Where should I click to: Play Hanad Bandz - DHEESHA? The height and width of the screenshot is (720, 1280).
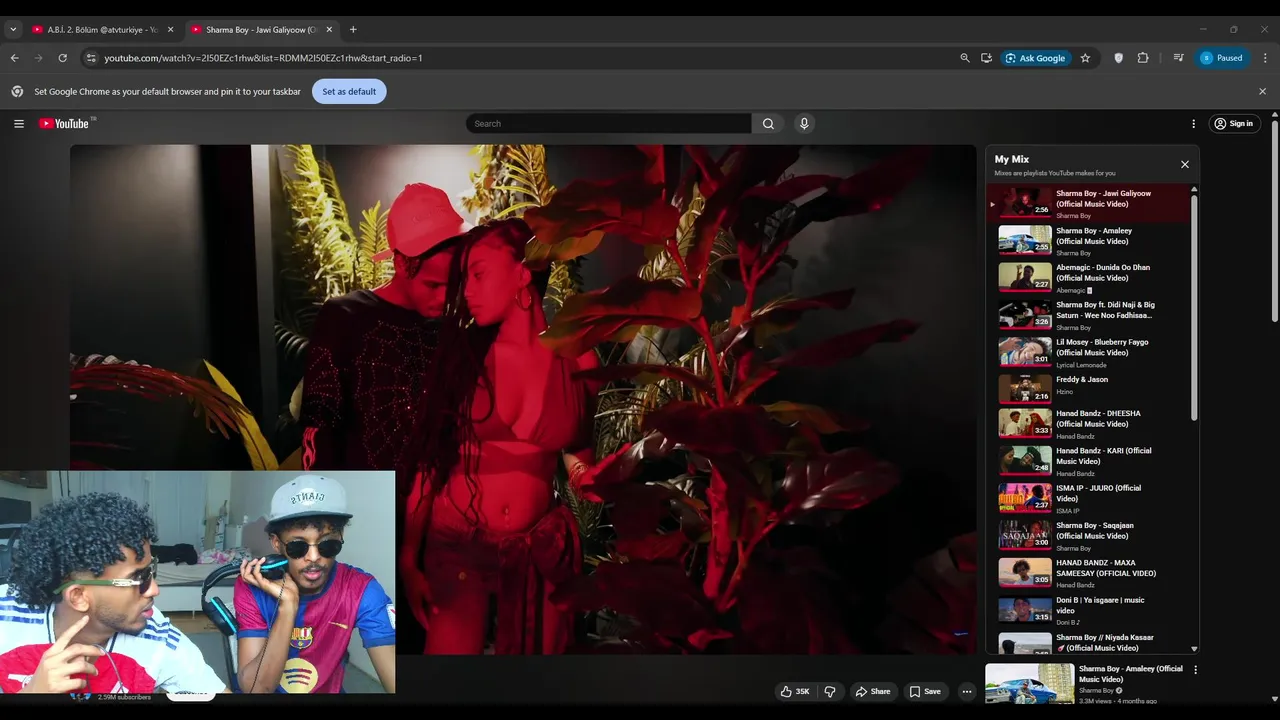(x=1089, y=424)
